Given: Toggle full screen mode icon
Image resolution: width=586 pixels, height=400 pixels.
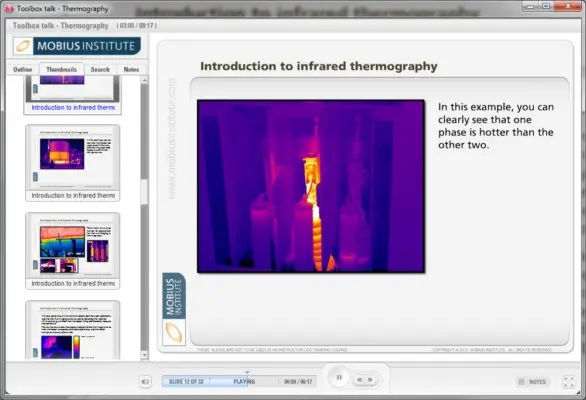Looking at the screenshot, I should (x=569, y=382).
